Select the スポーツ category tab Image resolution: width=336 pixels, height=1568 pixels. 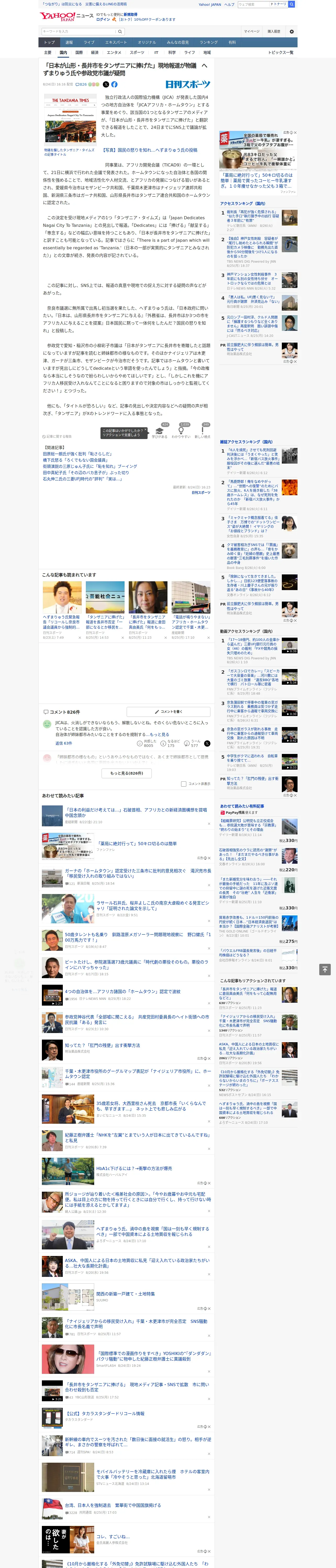click(x=137, y=53)
